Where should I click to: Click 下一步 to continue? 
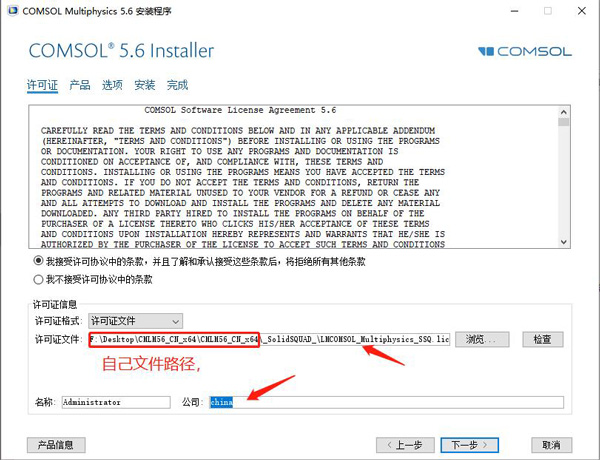point(470,445)
